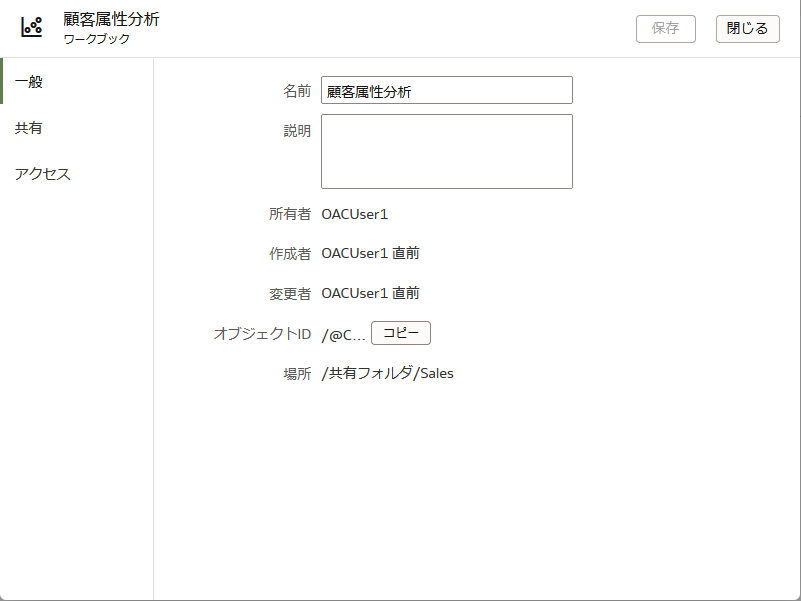Copy the object ID with コピー button
The image size is (801, 601).
[400, 333]
